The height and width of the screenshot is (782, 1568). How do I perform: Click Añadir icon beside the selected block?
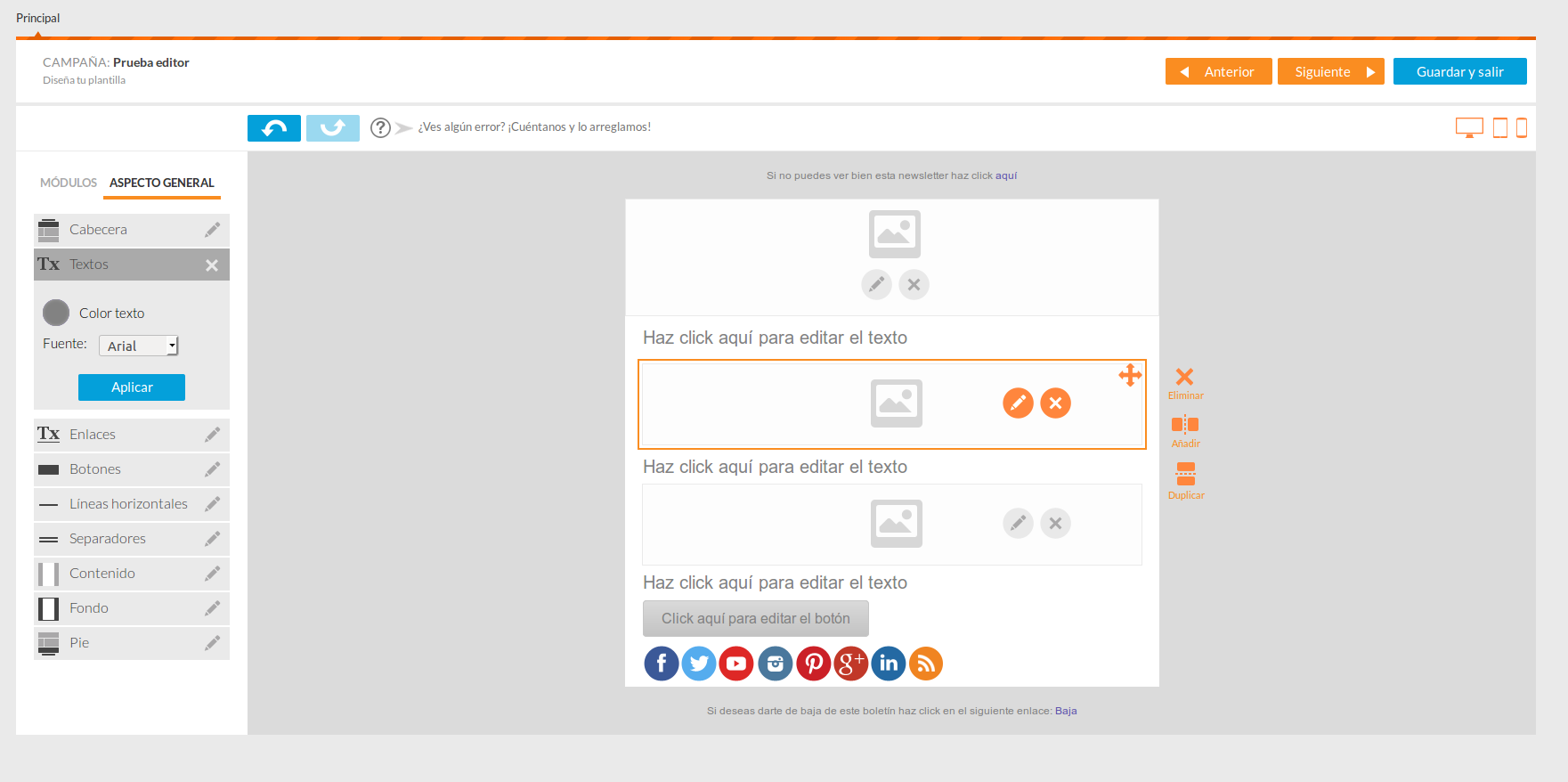(x=1185, y=430)
